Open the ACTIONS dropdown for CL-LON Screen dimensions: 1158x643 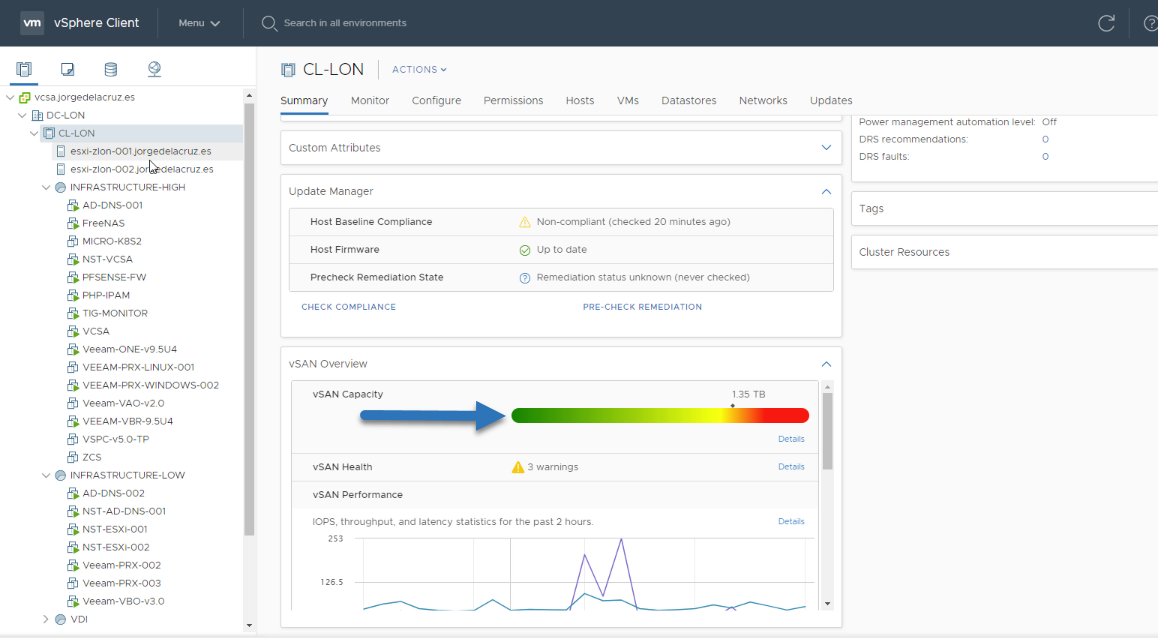(419, 69)
